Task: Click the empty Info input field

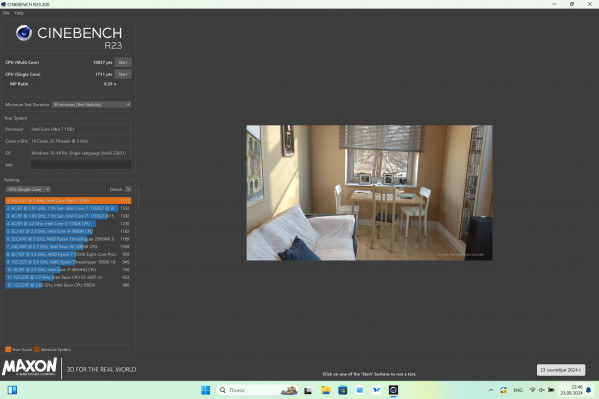Action: (81, 165)
